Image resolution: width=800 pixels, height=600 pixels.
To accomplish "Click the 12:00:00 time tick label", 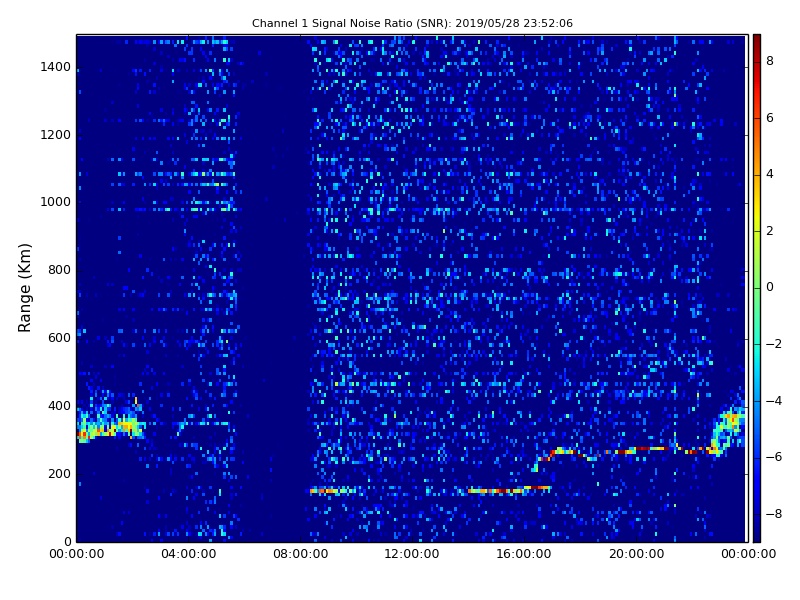I will point(412,554).
